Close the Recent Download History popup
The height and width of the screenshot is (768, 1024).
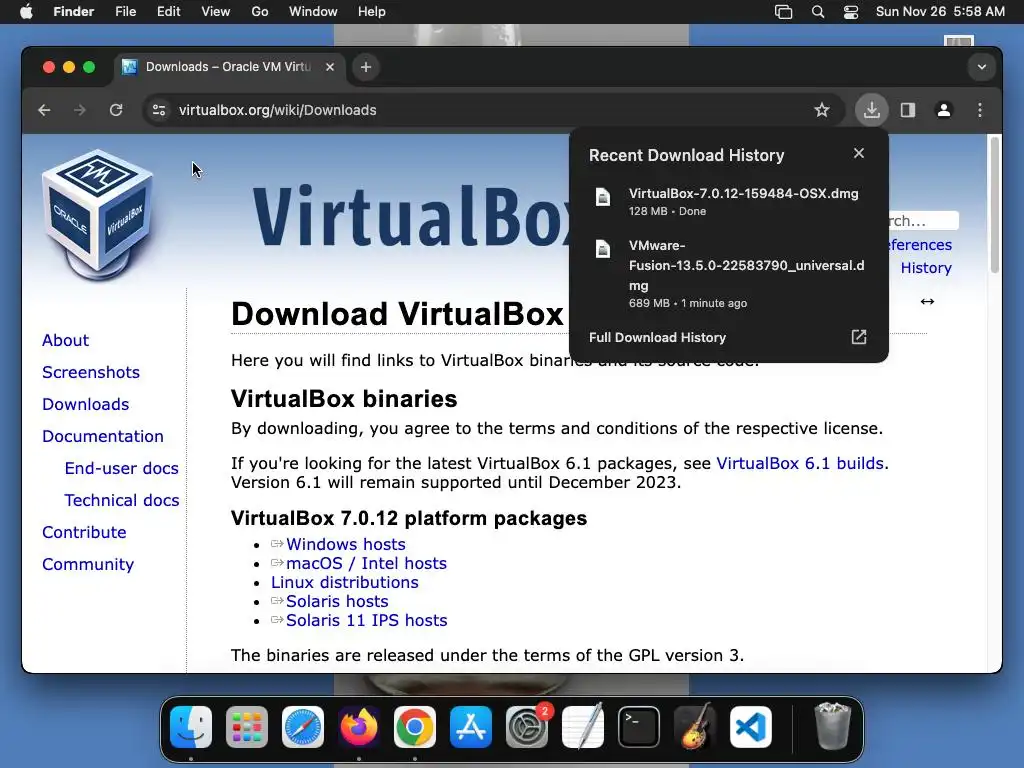click(859, 153)
